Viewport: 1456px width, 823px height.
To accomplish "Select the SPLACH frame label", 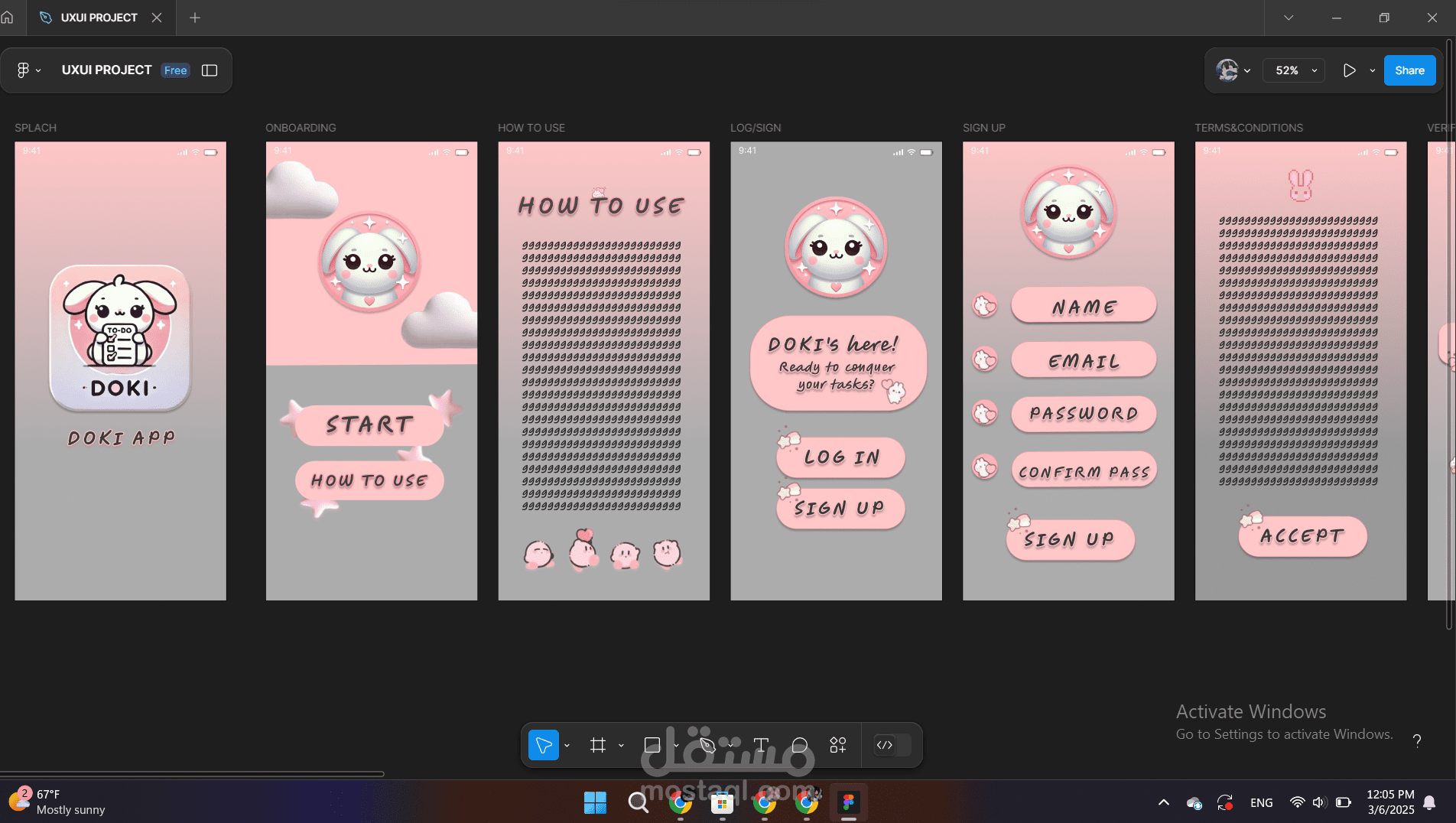I will click(36, 128).
